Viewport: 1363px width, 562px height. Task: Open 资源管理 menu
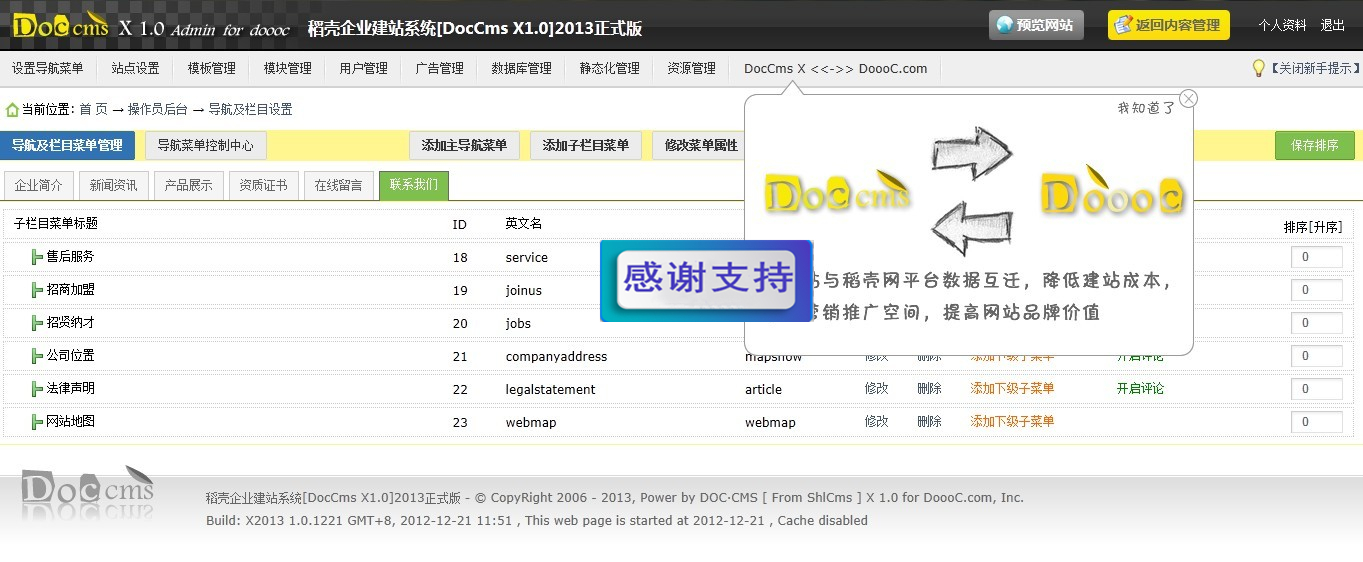coord(691,68)
